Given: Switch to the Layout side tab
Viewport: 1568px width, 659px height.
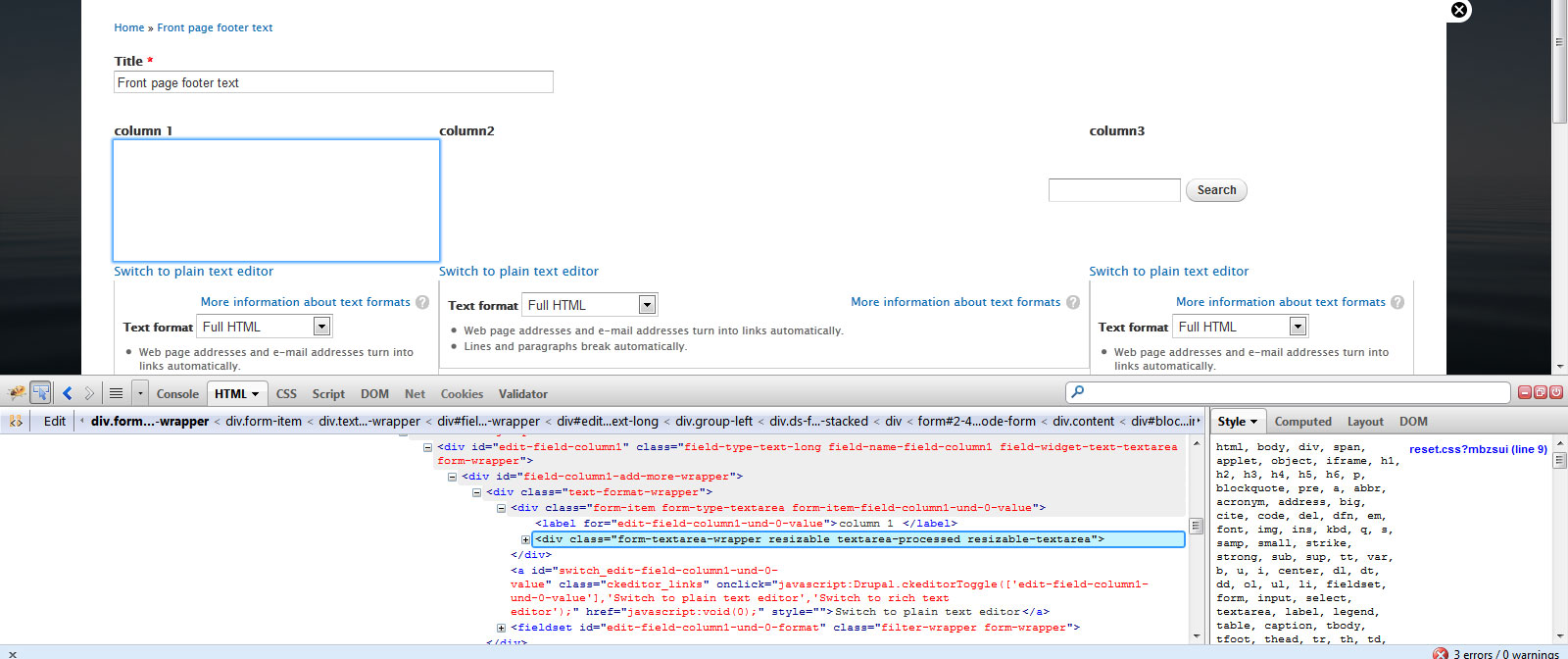Looking at the screenshot, I should pyautogui.click(x=1365, y=421).
